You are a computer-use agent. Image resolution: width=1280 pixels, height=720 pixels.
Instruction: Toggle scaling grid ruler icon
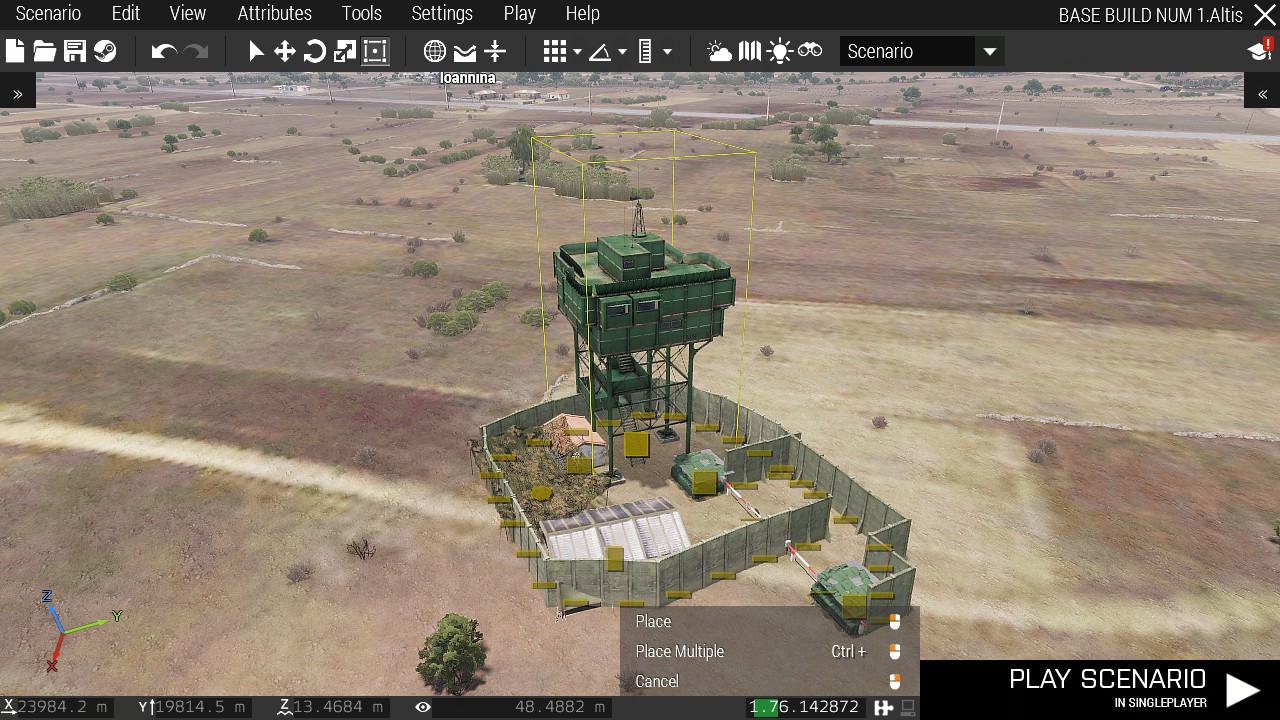point(645,52)
